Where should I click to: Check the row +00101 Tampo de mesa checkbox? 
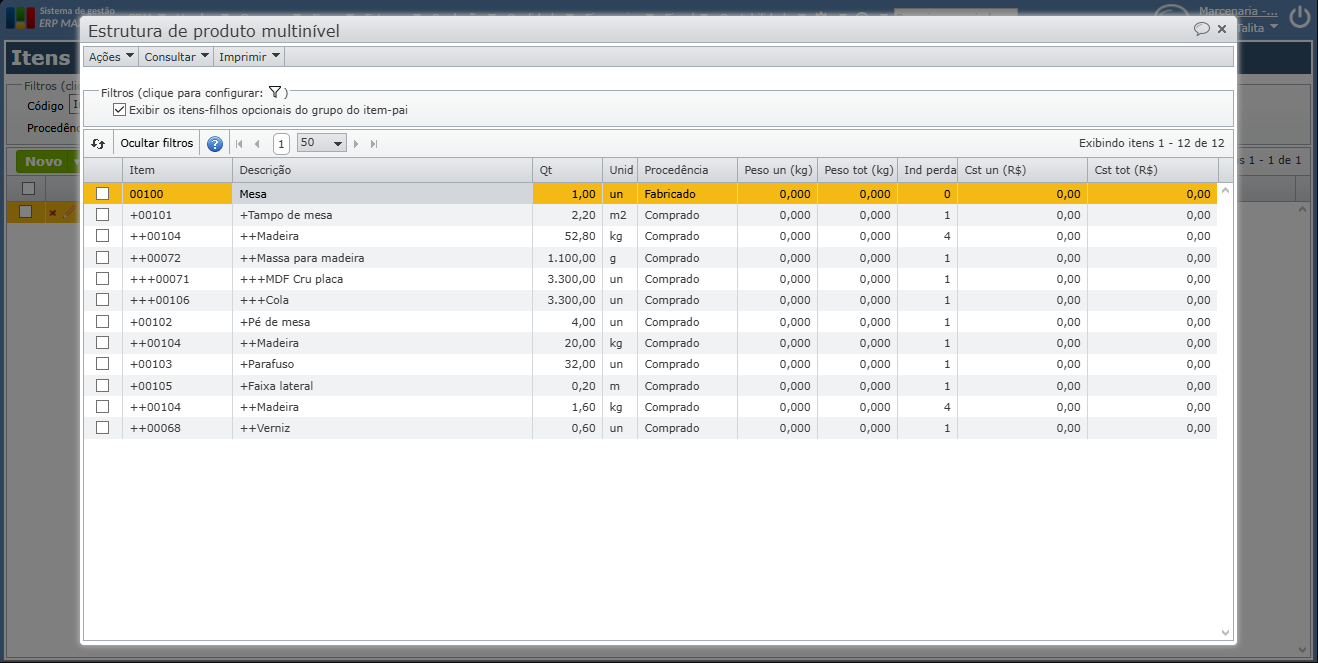(102, 215)
